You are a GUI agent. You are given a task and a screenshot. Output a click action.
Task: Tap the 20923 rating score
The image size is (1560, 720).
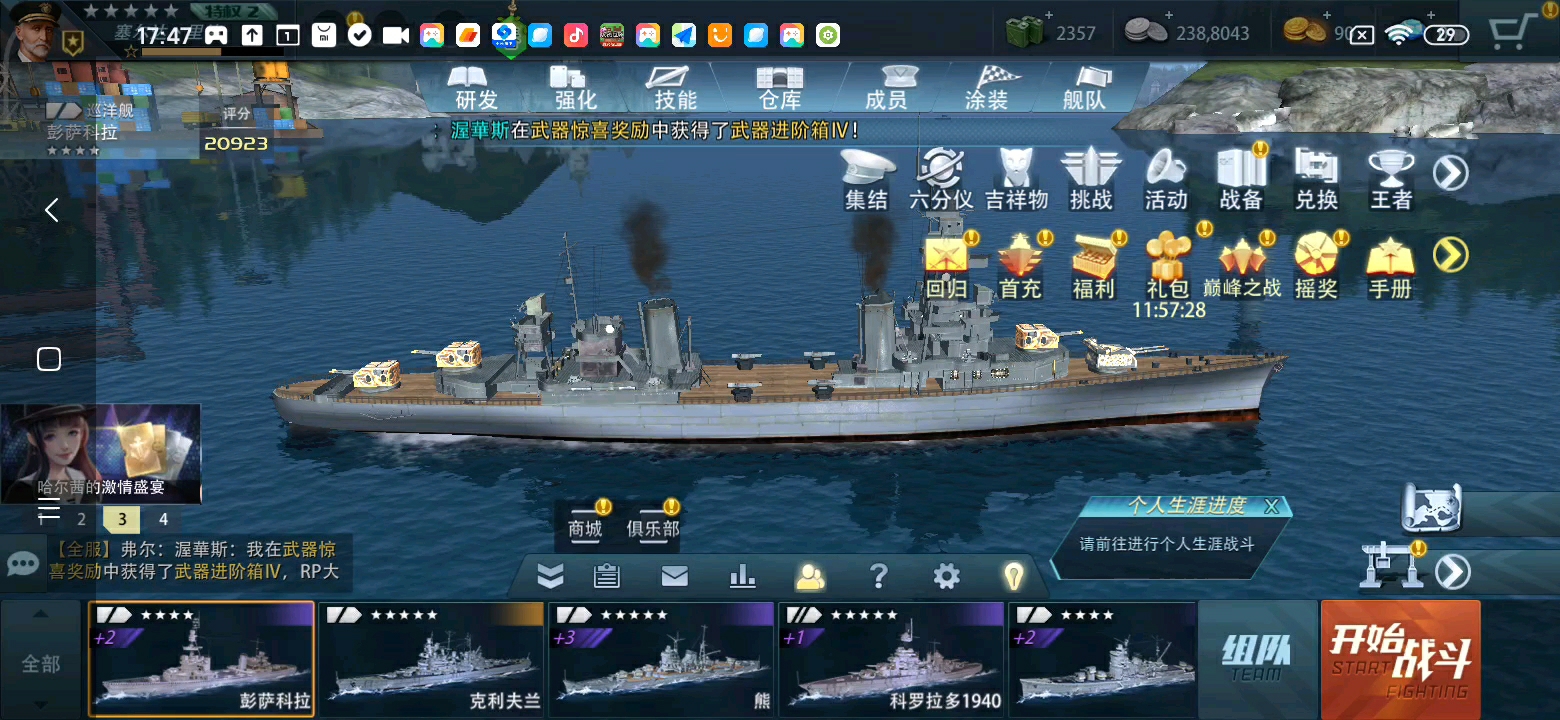pyautogui.click(x=236, y=143)
